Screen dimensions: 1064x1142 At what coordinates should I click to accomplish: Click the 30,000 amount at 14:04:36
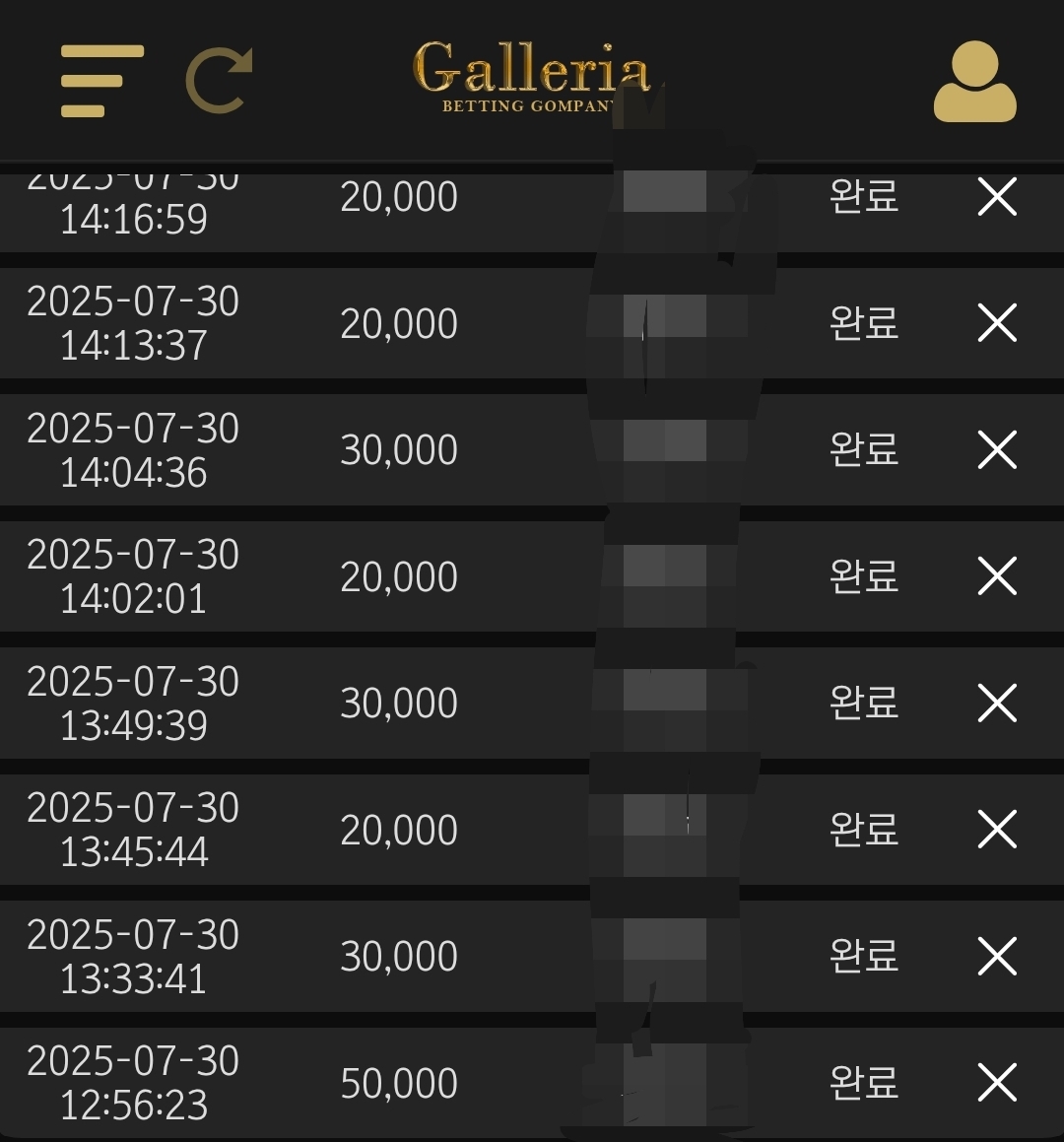(x=399, y=450)
